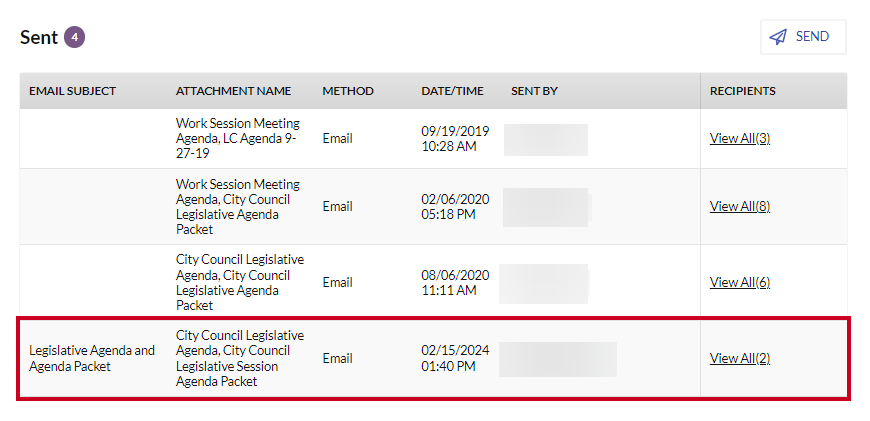Viewport: 870px width, 421px height.
Task: Click the SEND button
Action: click(x=803, y=37)
